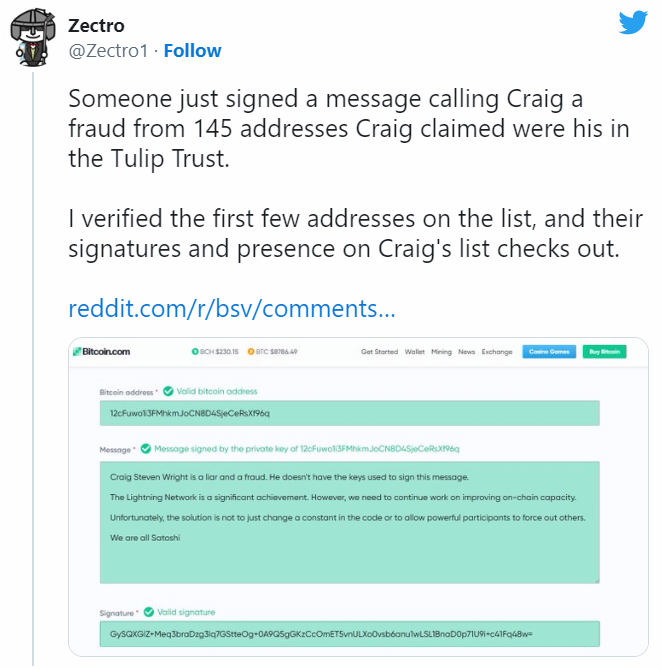Click the Bitcoin.com logo
662x669 pixels.
pyautogui.click(x=101, y=352)
